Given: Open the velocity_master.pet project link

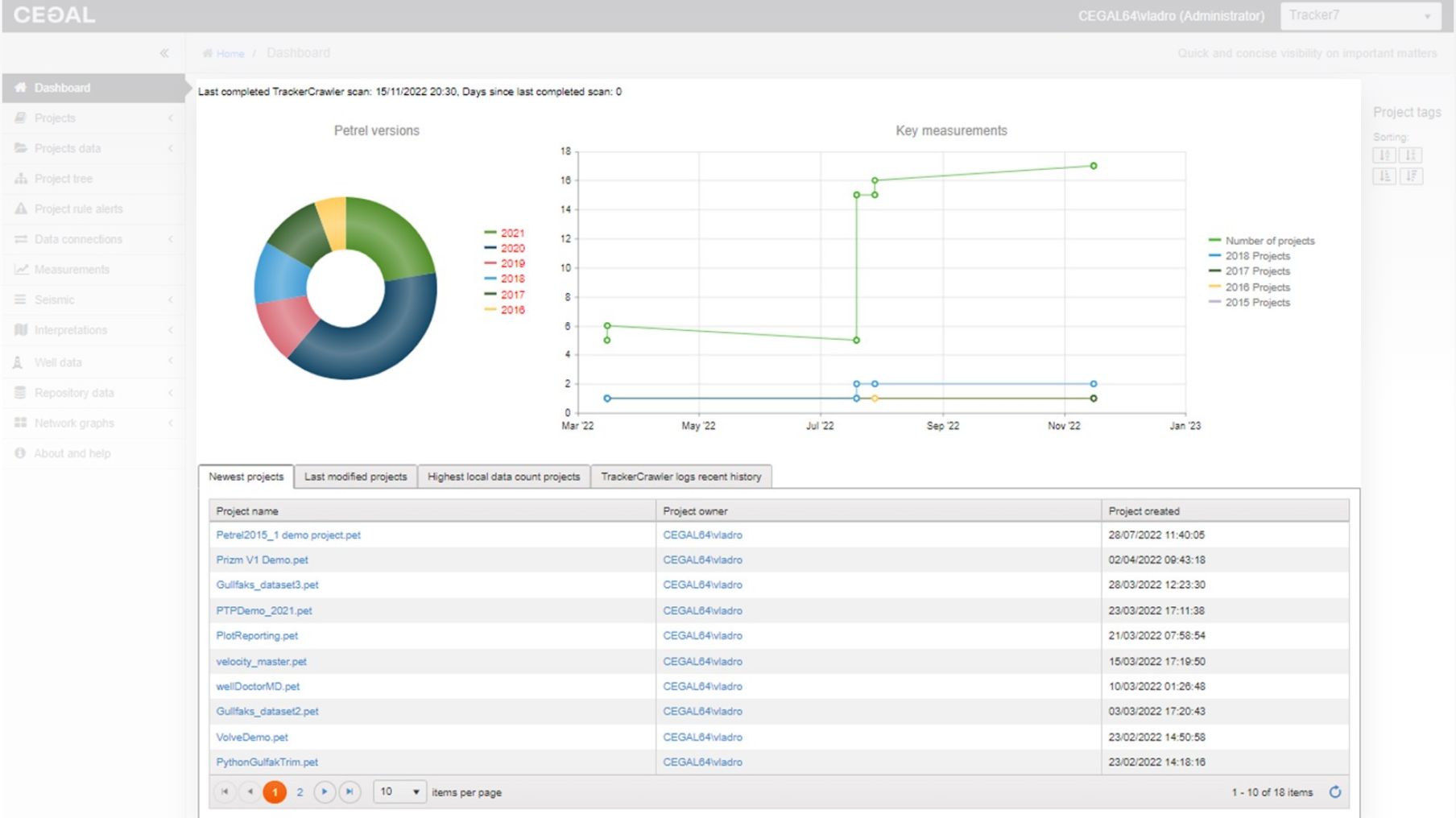Looking at the screenshot, I should click(261, 662).
